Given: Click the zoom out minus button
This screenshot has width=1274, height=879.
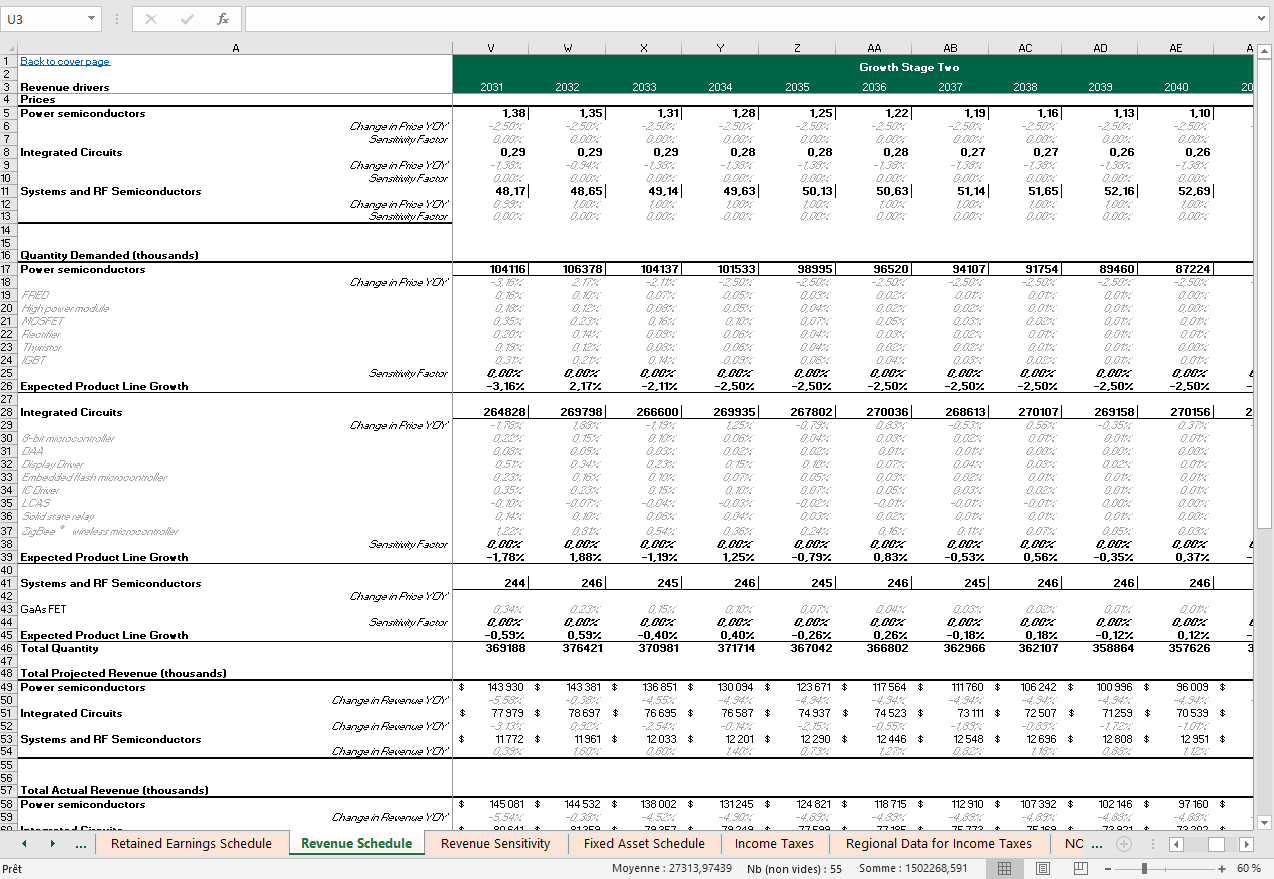Looking at the screenshot, I should click(1109, 869).
